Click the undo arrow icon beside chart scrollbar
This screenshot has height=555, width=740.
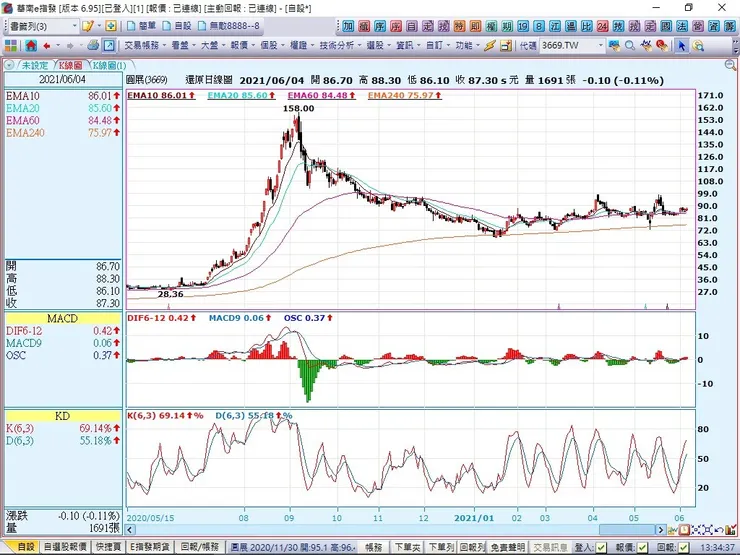tap(720, 530)
